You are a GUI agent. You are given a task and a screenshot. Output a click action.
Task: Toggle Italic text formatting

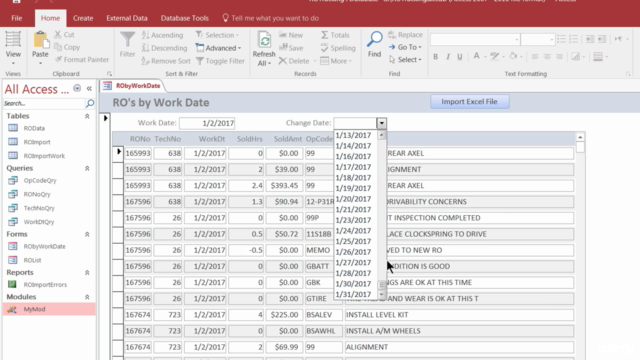pos(448,57)
